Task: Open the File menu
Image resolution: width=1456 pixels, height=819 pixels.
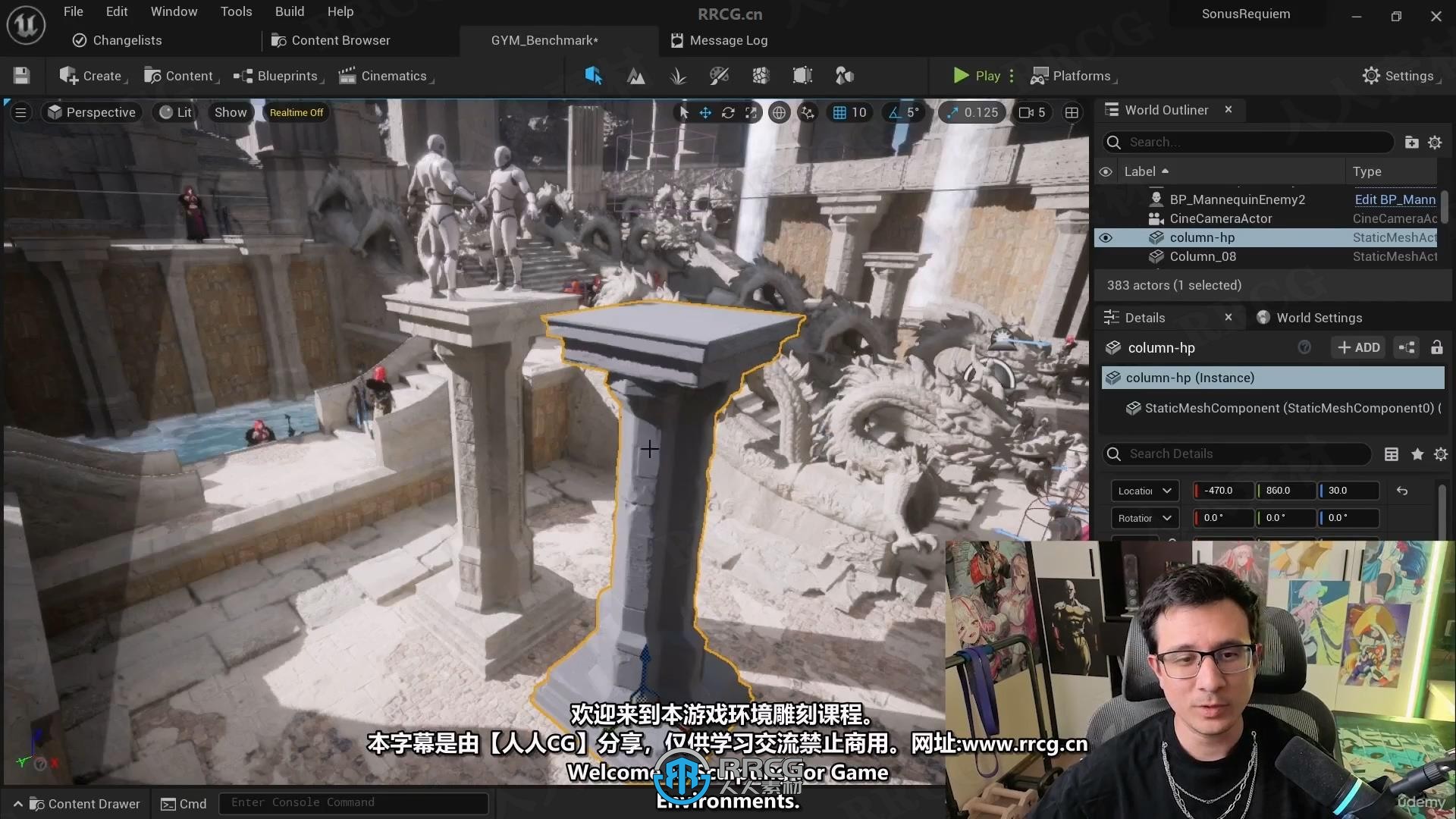Action: pyautogui.click(x=74, y=11)
